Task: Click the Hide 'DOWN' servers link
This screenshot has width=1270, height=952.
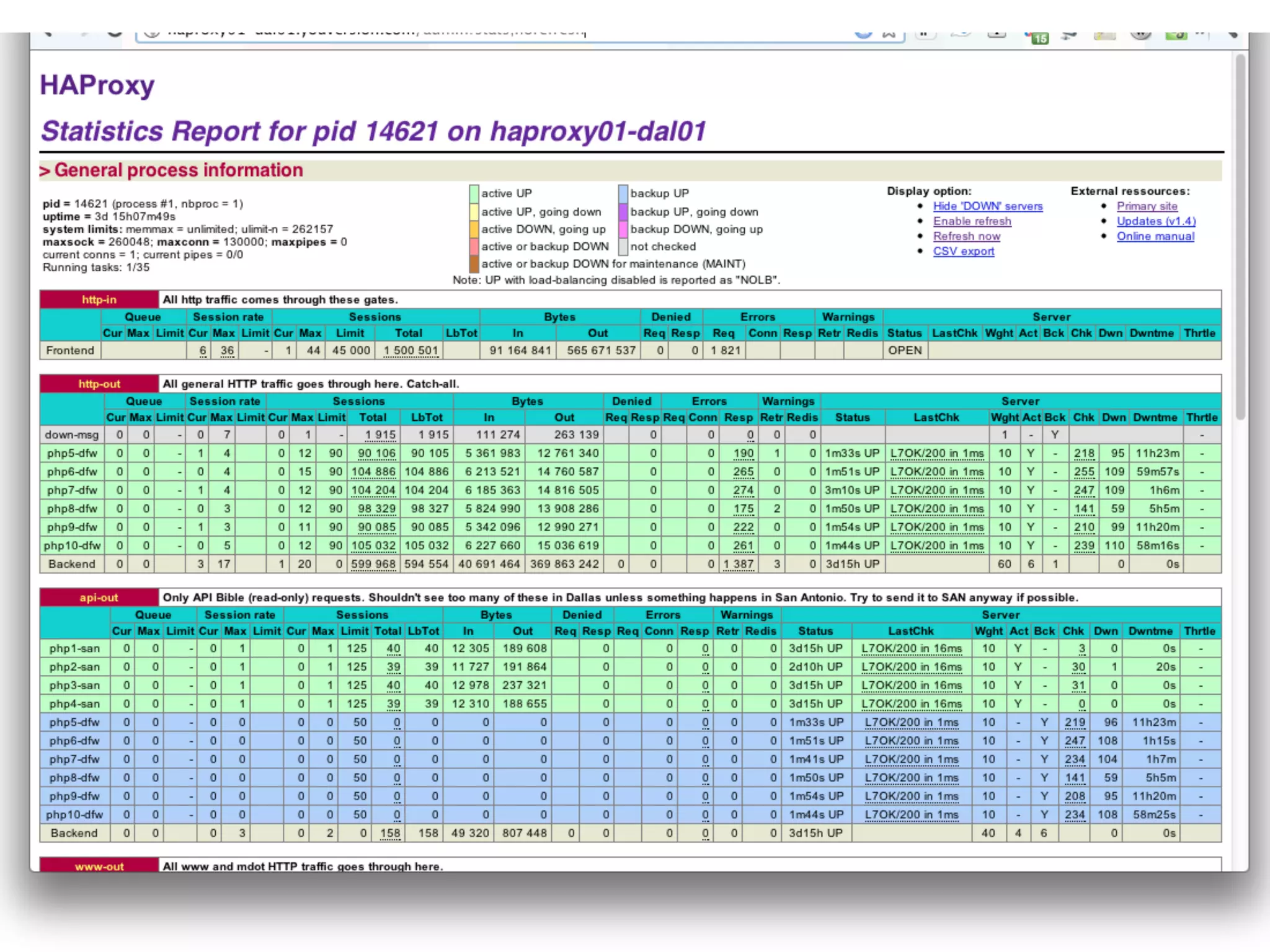Action: 987,206
